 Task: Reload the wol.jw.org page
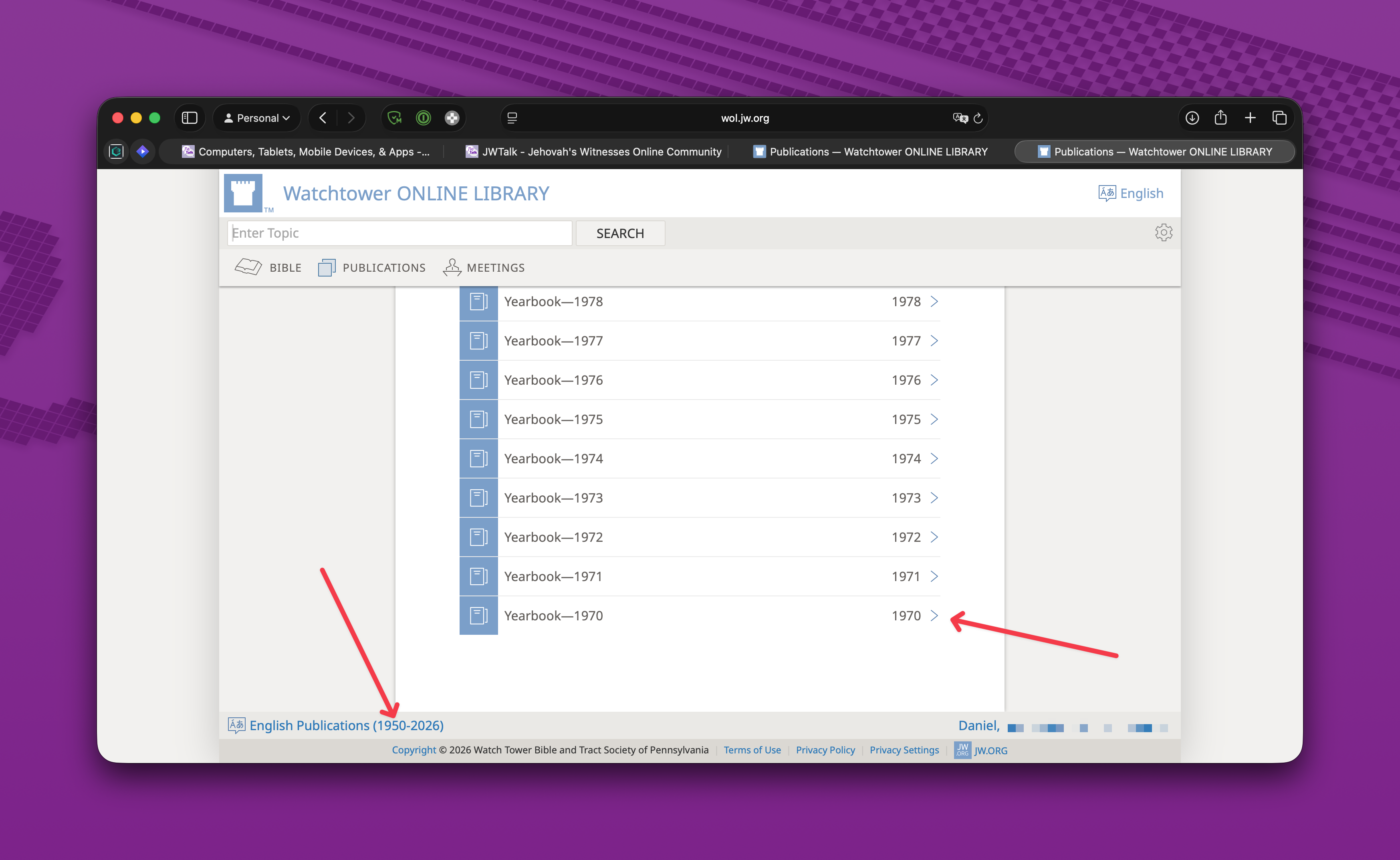coord(978,118)
